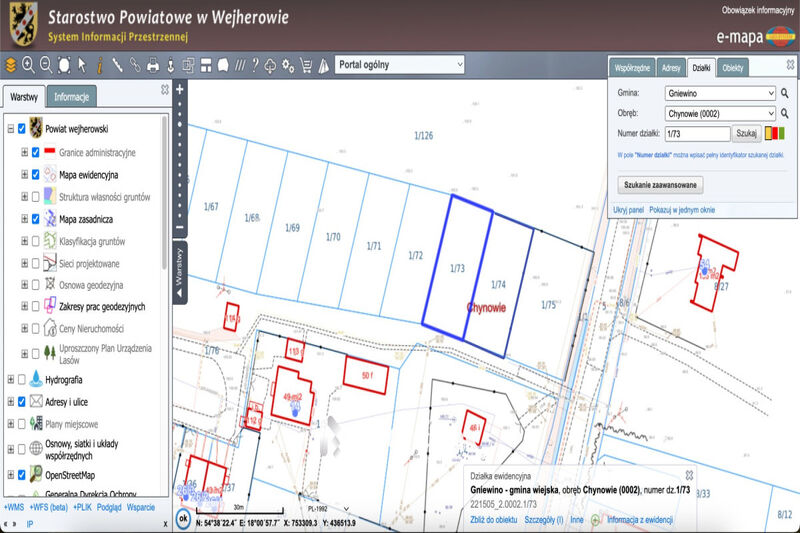Expand the Adresy i ulice tree node
800x533 pixels.
tap(10, 402)
